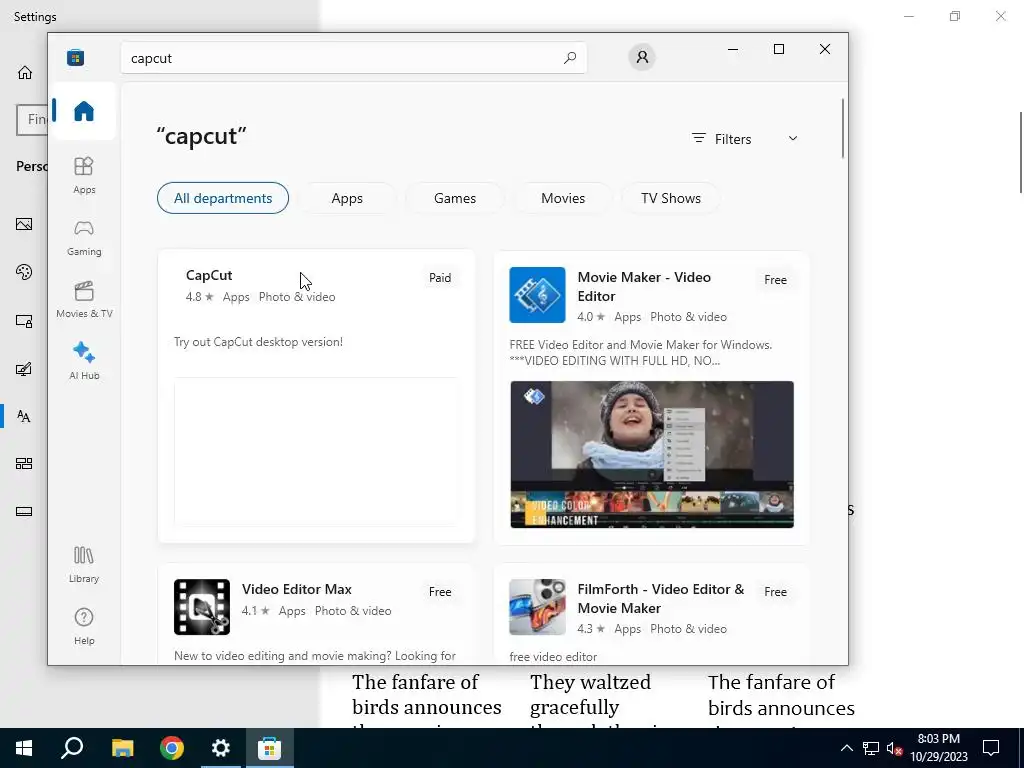Open Video Editor Max result title
The height and width of the screenshot is (768, 1024).
point(296,588)
